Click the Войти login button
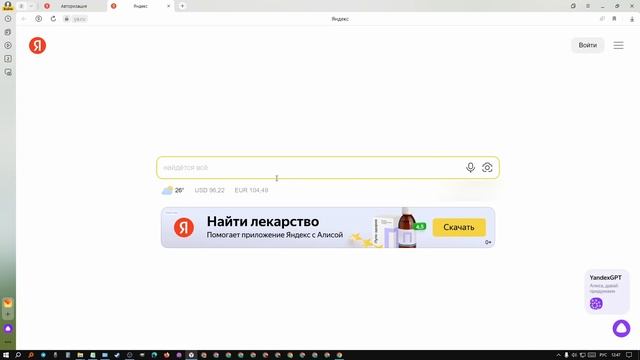The width and height of the screenshot is (640, 360). tap(587, 45)
